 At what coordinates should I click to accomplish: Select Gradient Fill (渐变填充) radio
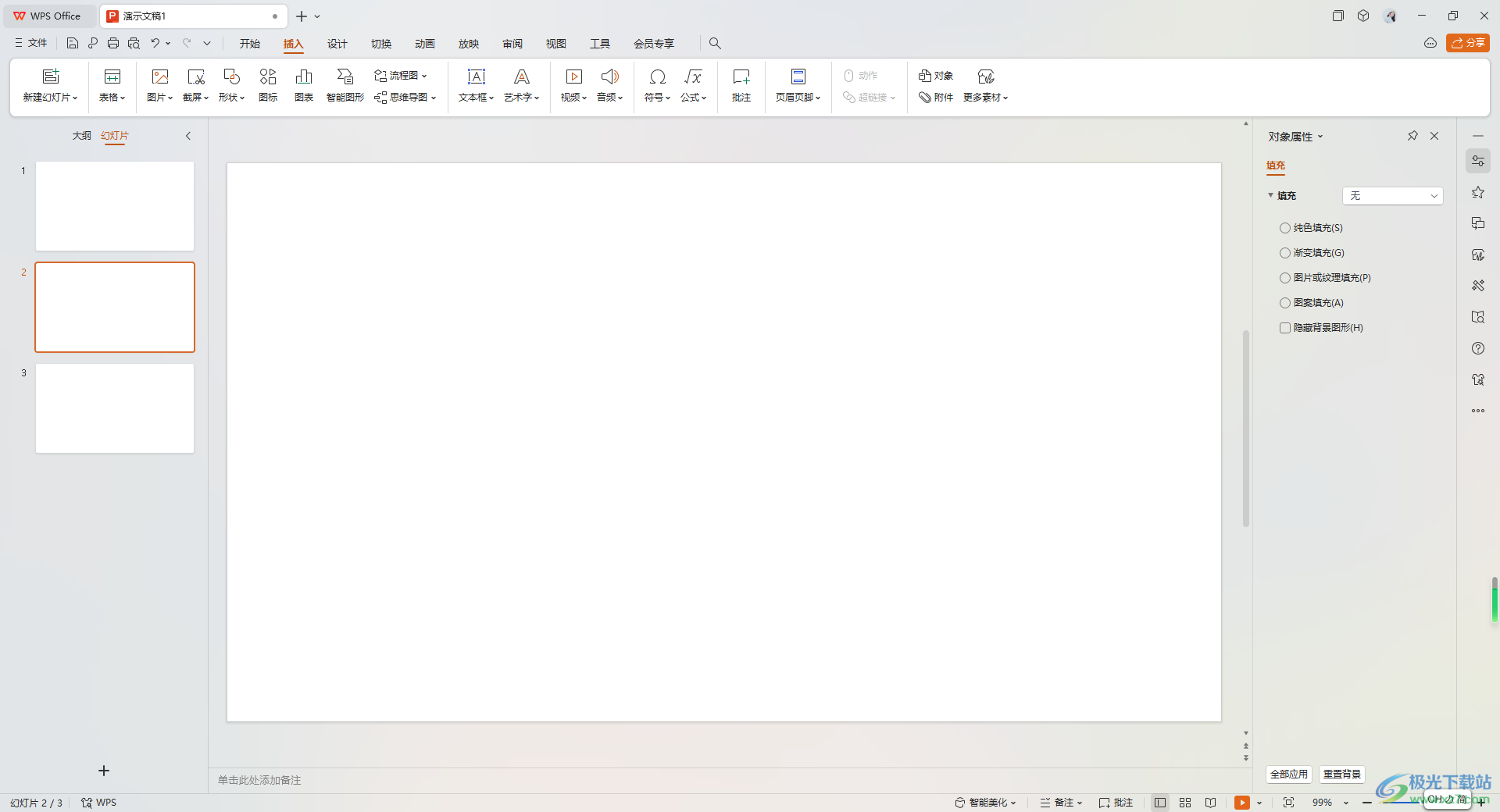[1285, 253]
